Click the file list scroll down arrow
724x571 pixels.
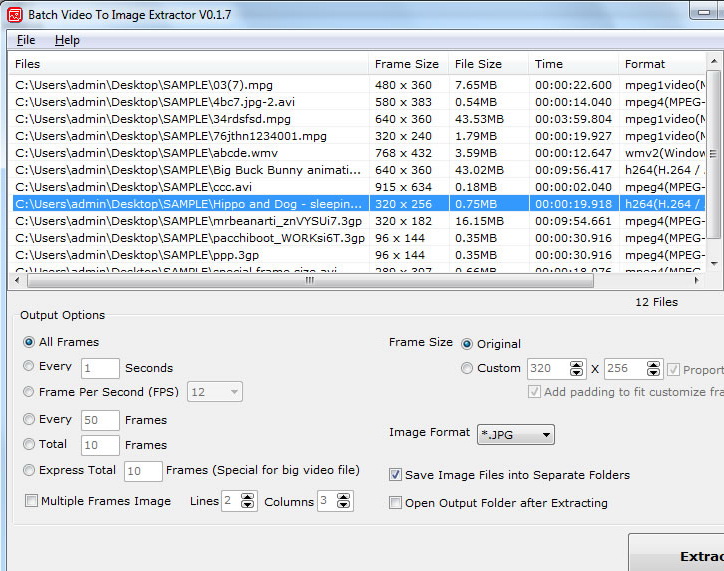click(714, 263)
